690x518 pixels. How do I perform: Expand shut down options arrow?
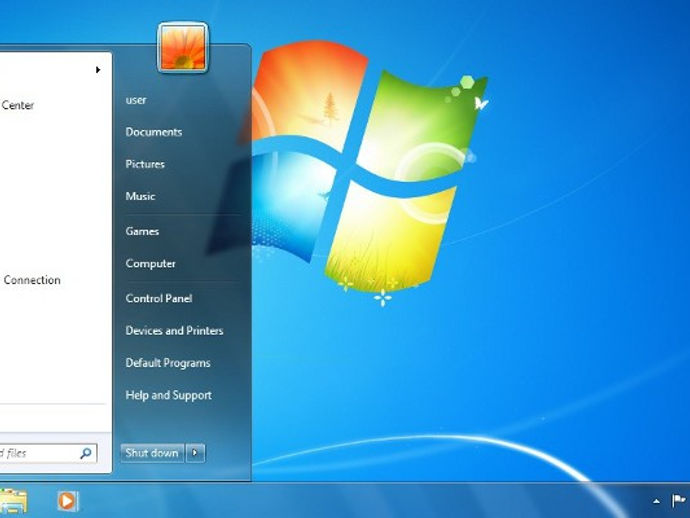(195, 453)
